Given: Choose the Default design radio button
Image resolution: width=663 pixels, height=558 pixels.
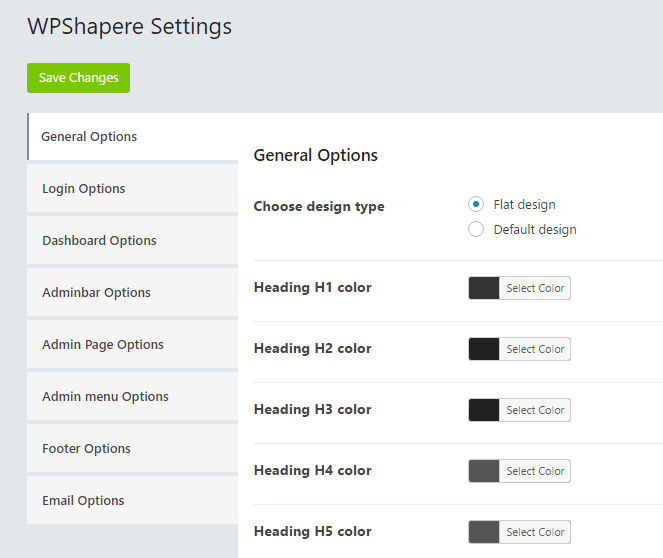Looking at the screenshot, I should [476, 229].
